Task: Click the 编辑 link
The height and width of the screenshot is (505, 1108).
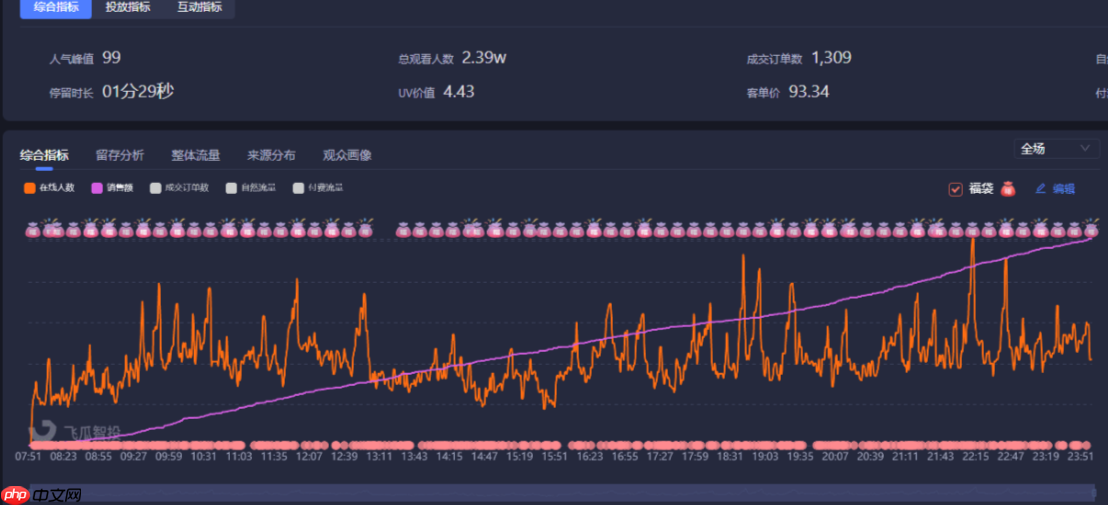Action: (x=1063, y=188)
